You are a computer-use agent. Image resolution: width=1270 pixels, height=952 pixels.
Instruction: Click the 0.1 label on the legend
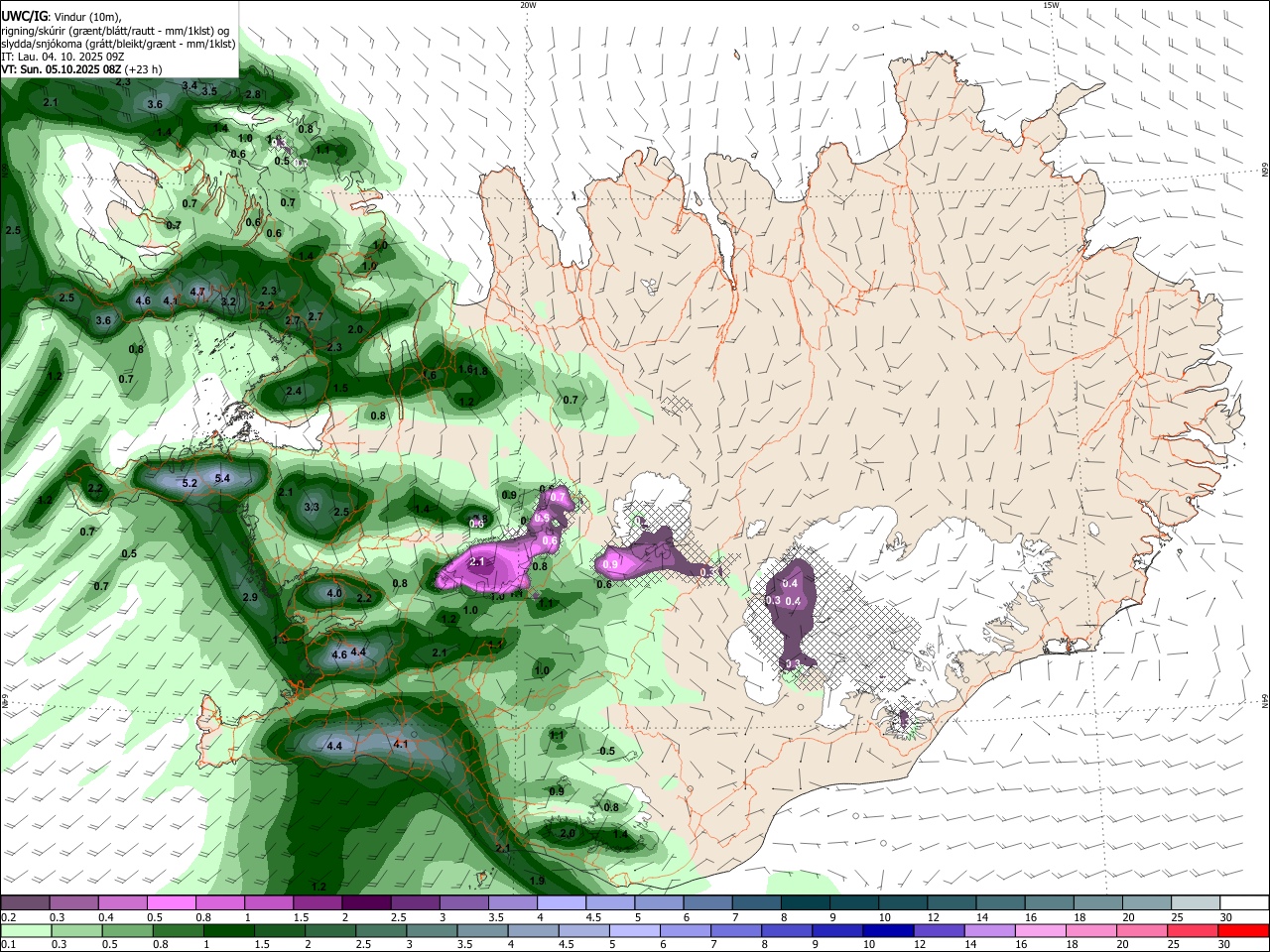point(9,944)
